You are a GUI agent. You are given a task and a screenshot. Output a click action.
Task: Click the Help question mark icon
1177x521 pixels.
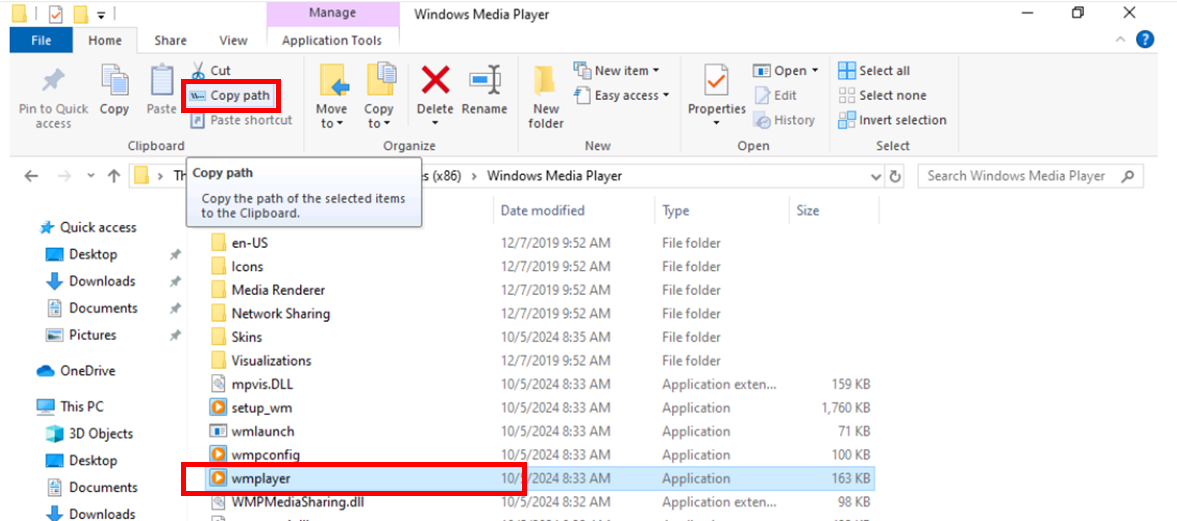(x=1145, y=40)
